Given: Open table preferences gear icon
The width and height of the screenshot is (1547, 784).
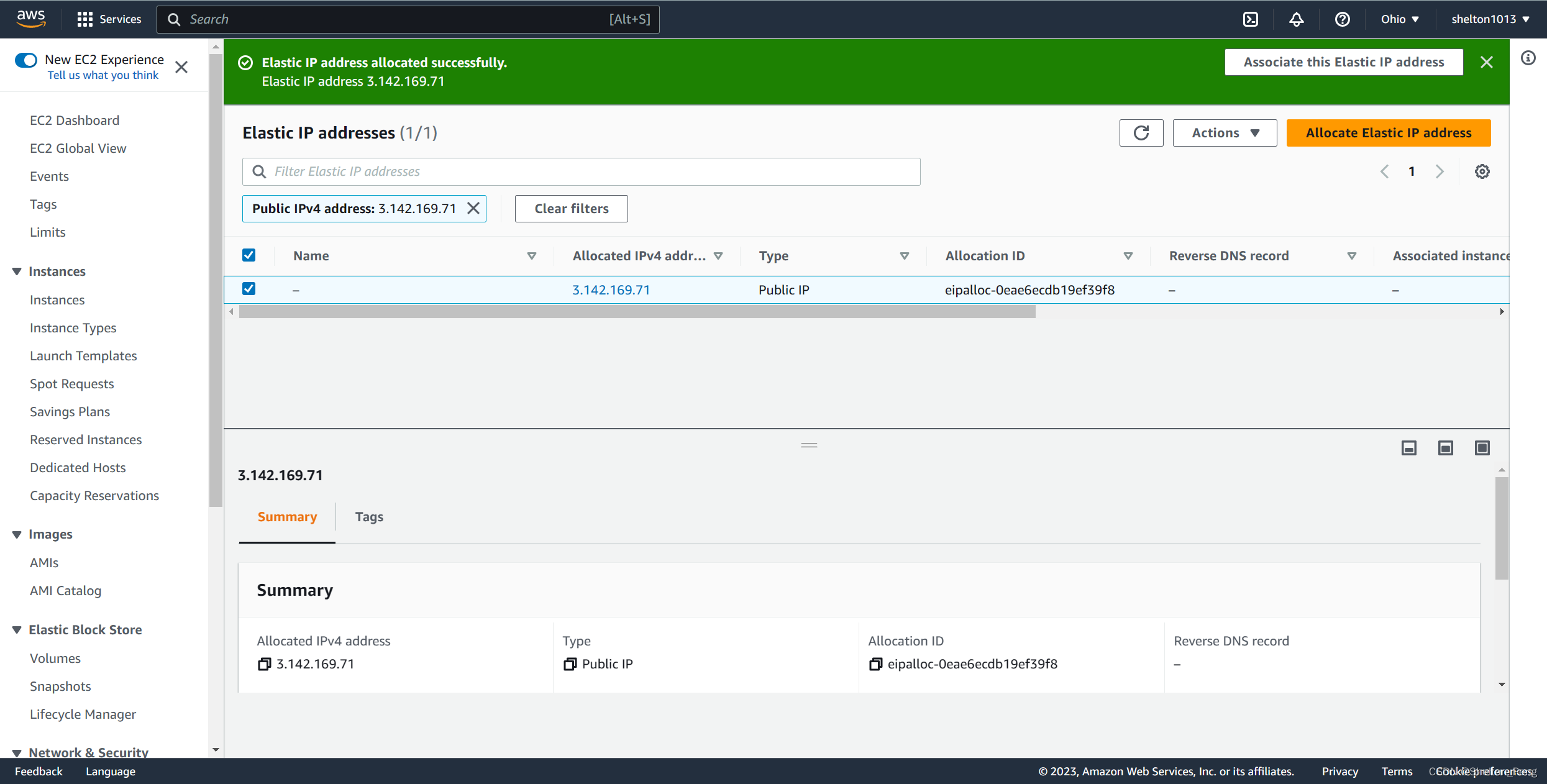Looking at the screenshot, I should coord(1482,171).
